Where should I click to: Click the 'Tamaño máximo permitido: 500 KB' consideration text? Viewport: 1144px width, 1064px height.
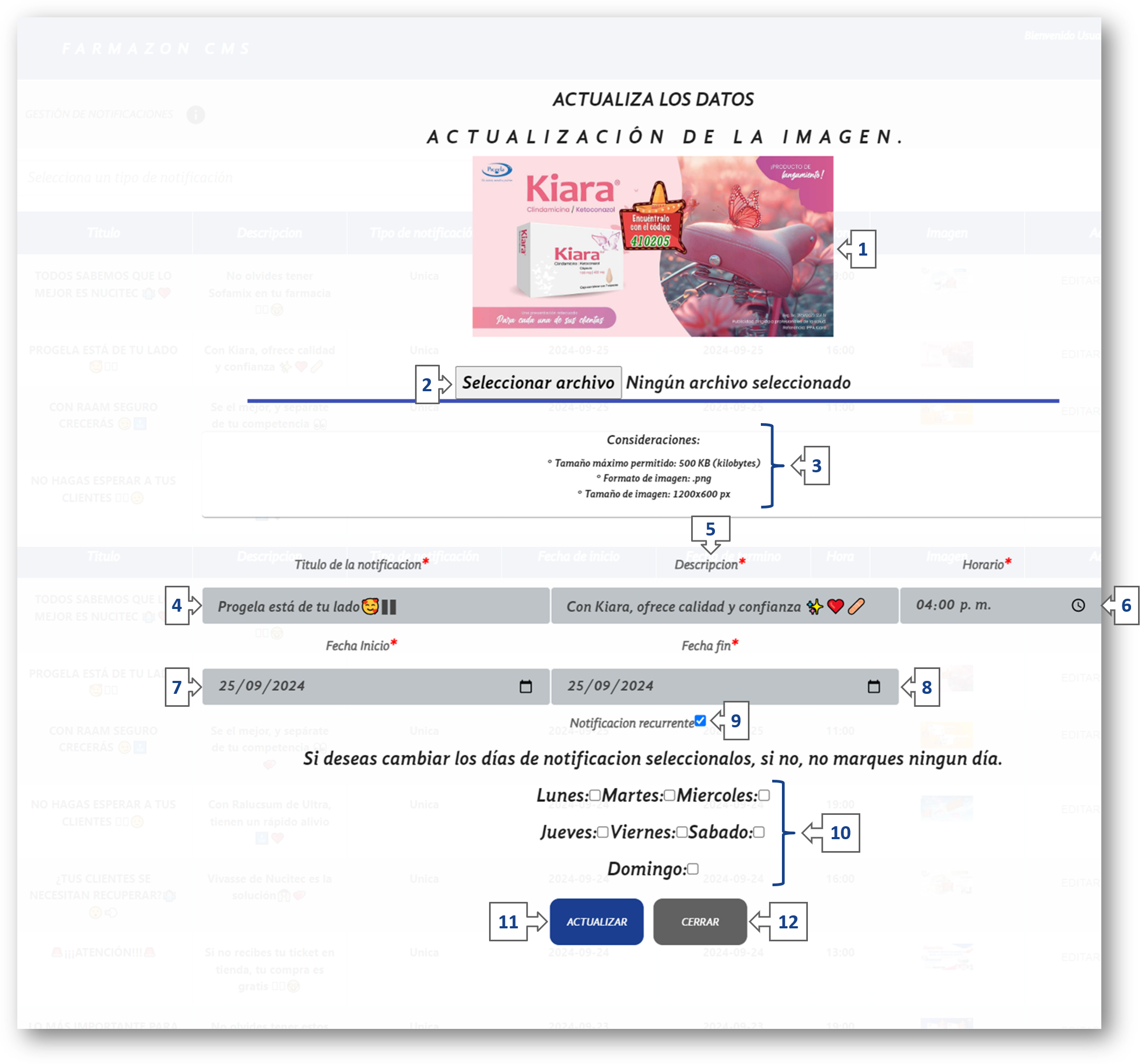[653, 463]
